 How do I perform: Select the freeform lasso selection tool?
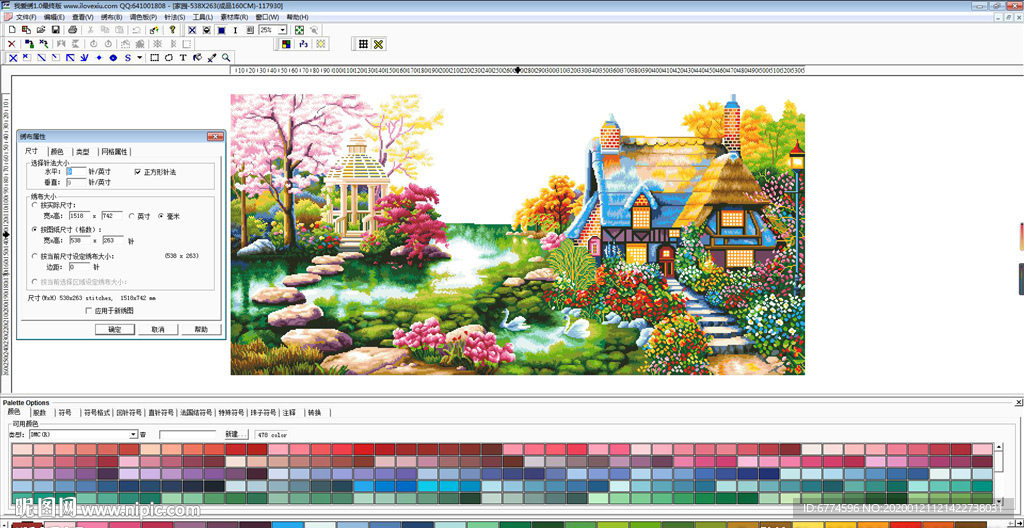[x=169, y=58]
